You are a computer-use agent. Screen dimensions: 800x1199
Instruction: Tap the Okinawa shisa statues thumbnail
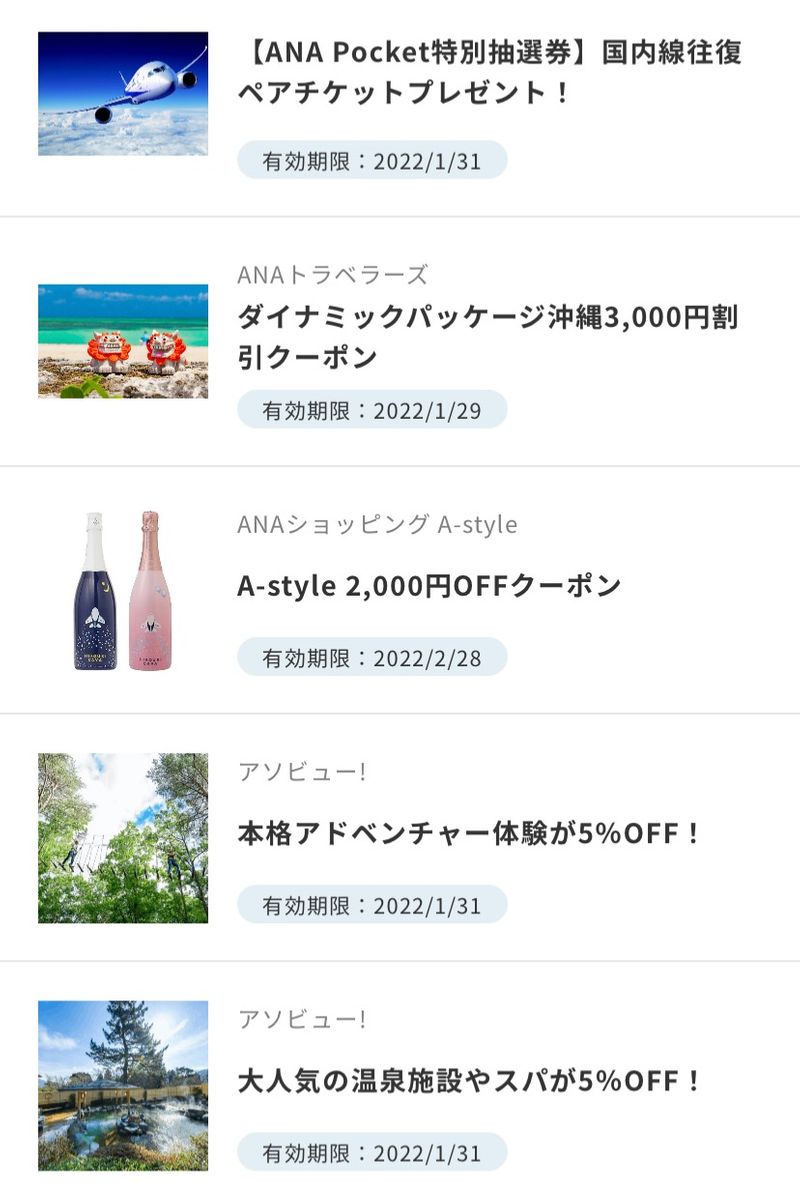[x=123, y=341]
